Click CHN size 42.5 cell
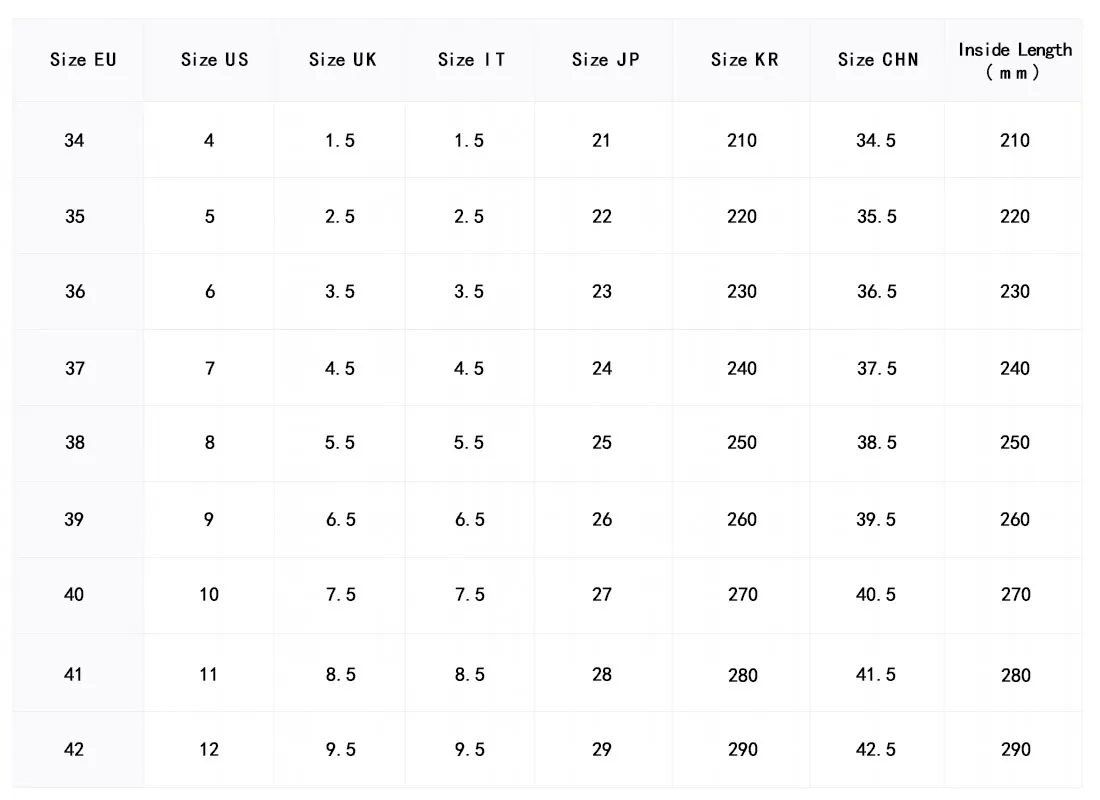The height and width of the screenshot is (800, 1100). [876, 750]
